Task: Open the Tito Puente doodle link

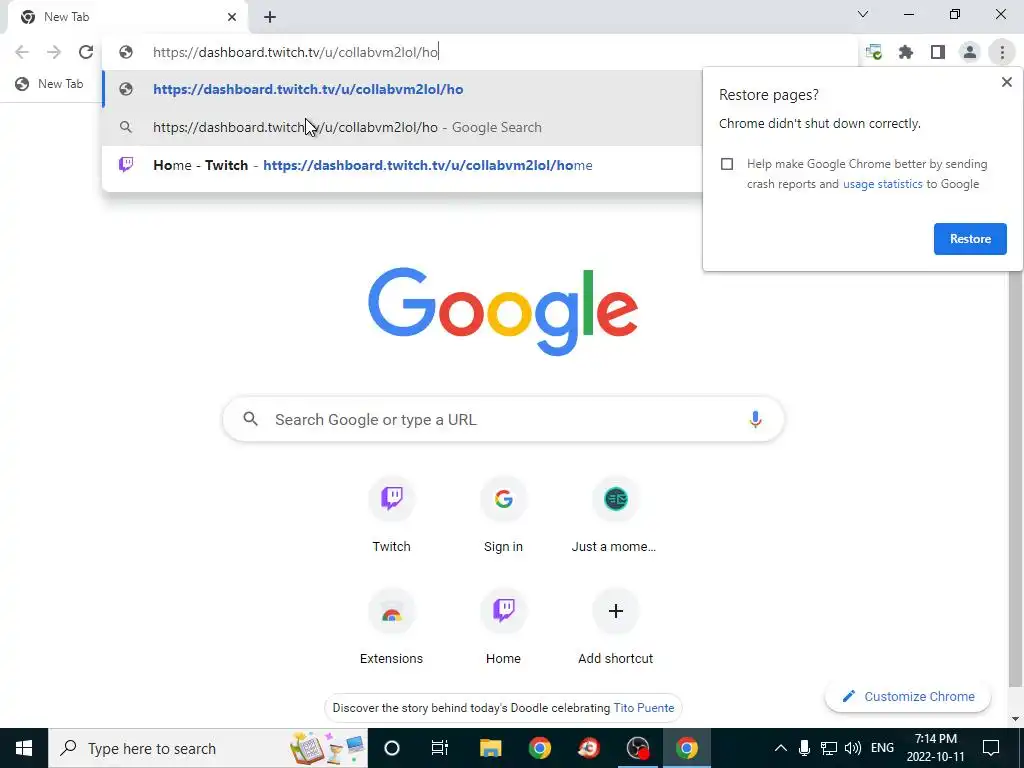Action: click(643, 708)
